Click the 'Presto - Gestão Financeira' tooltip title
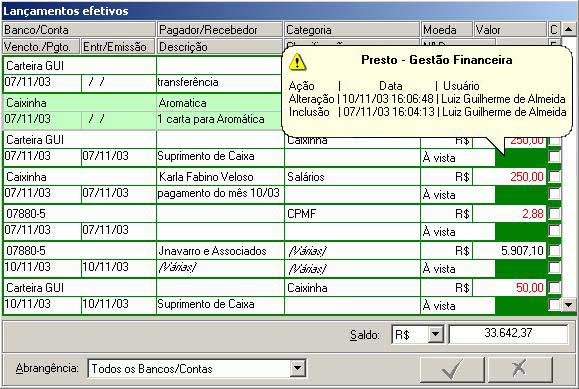The height and width of the screenshot is (389, 579). pos(436,60)
